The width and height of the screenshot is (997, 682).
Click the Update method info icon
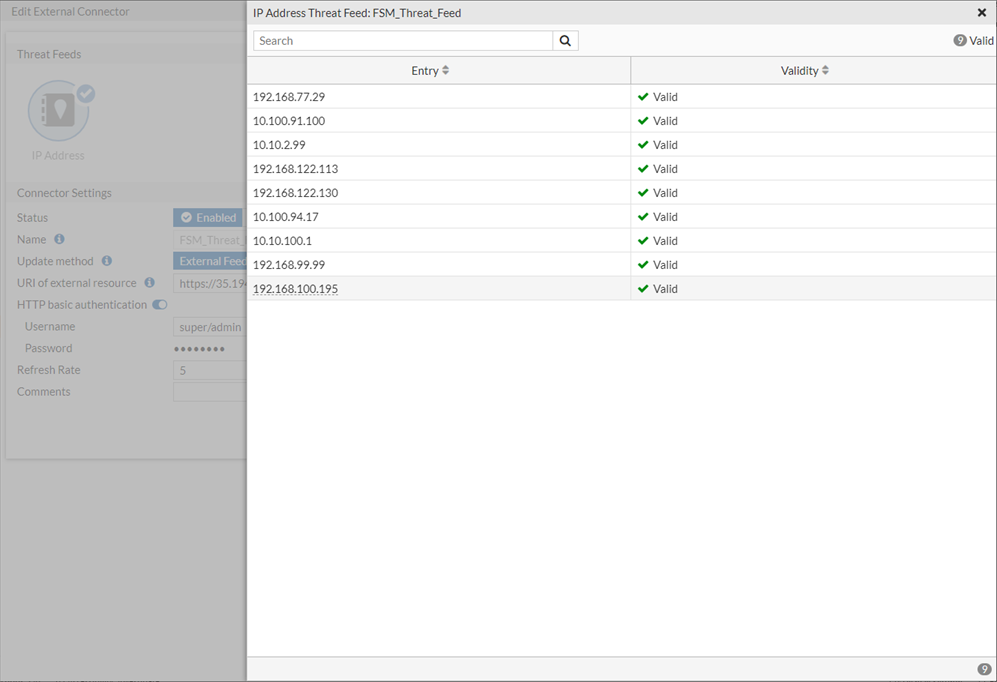107,261
